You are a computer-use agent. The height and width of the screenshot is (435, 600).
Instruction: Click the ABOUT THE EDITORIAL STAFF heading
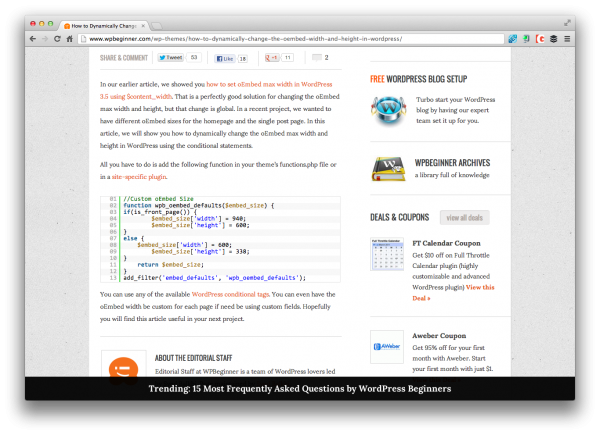(x=193, y=358)
